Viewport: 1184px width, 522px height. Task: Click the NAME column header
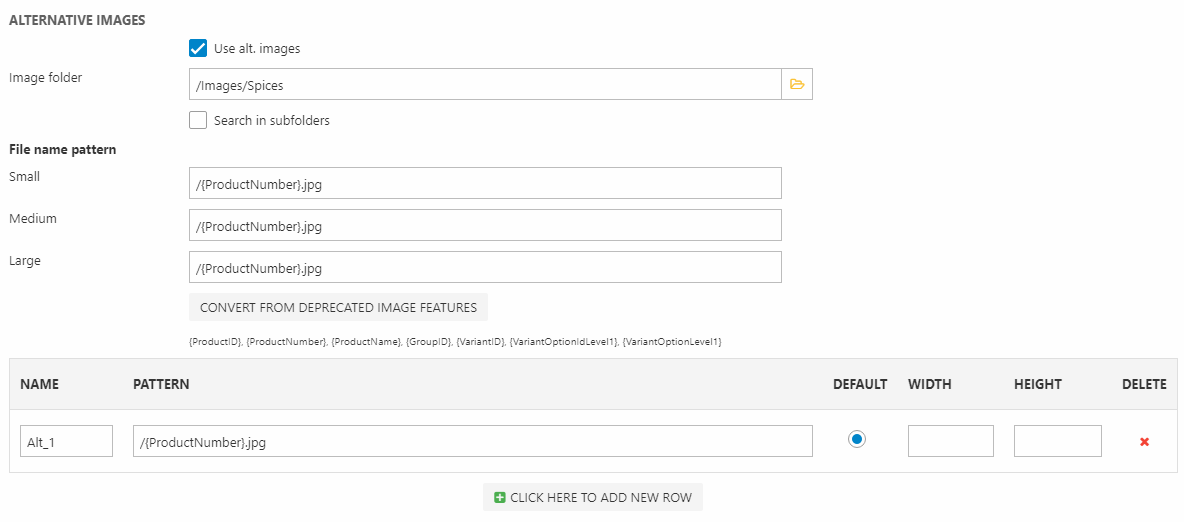pyautogui.click(x=40, y=384)
